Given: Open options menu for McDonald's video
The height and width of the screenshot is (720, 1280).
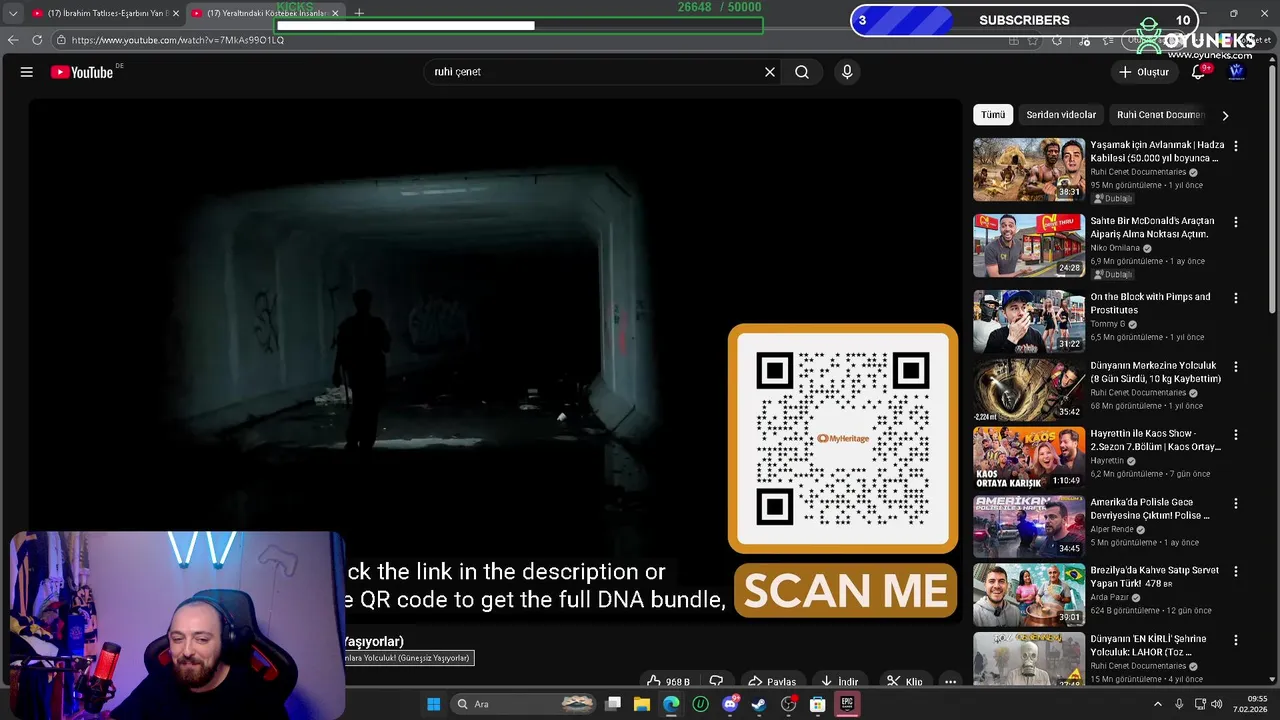Looking at the screenshot, I should tap(1236, 222).
